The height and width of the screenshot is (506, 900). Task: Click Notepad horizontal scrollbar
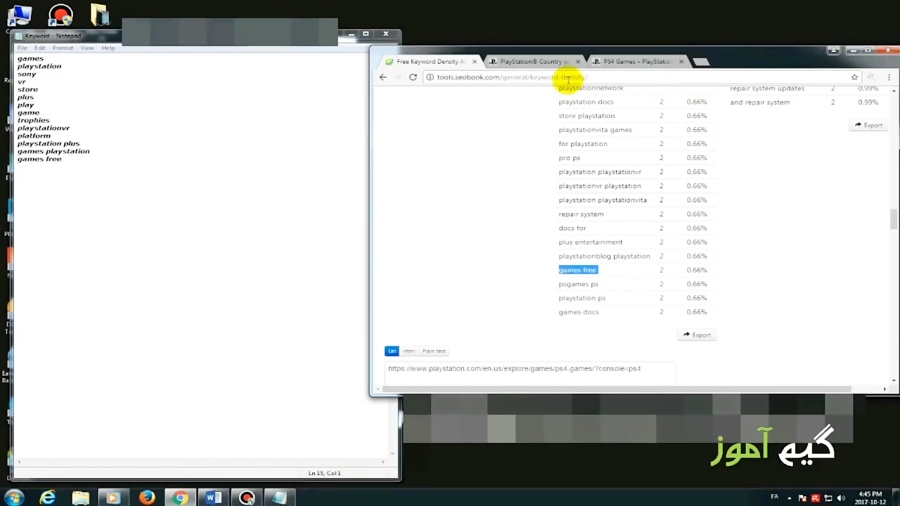click(201, 461)
